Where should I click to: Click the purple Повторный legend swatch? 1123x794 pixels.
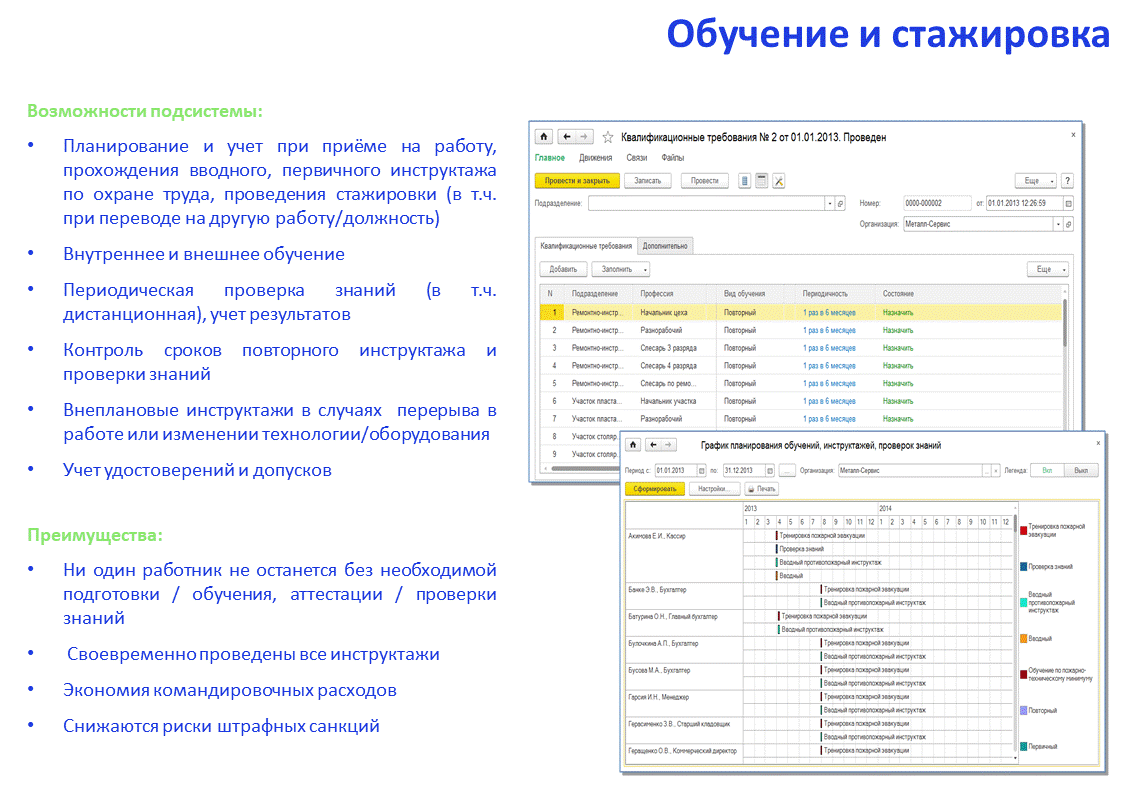click(x=1024, y=711)
